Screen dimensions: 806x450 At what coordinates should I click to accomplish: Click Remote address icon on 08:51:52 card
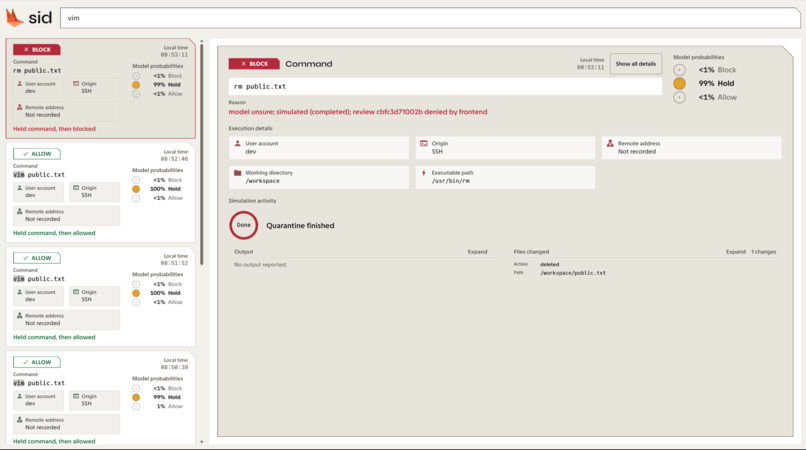(x=20, y=315)
